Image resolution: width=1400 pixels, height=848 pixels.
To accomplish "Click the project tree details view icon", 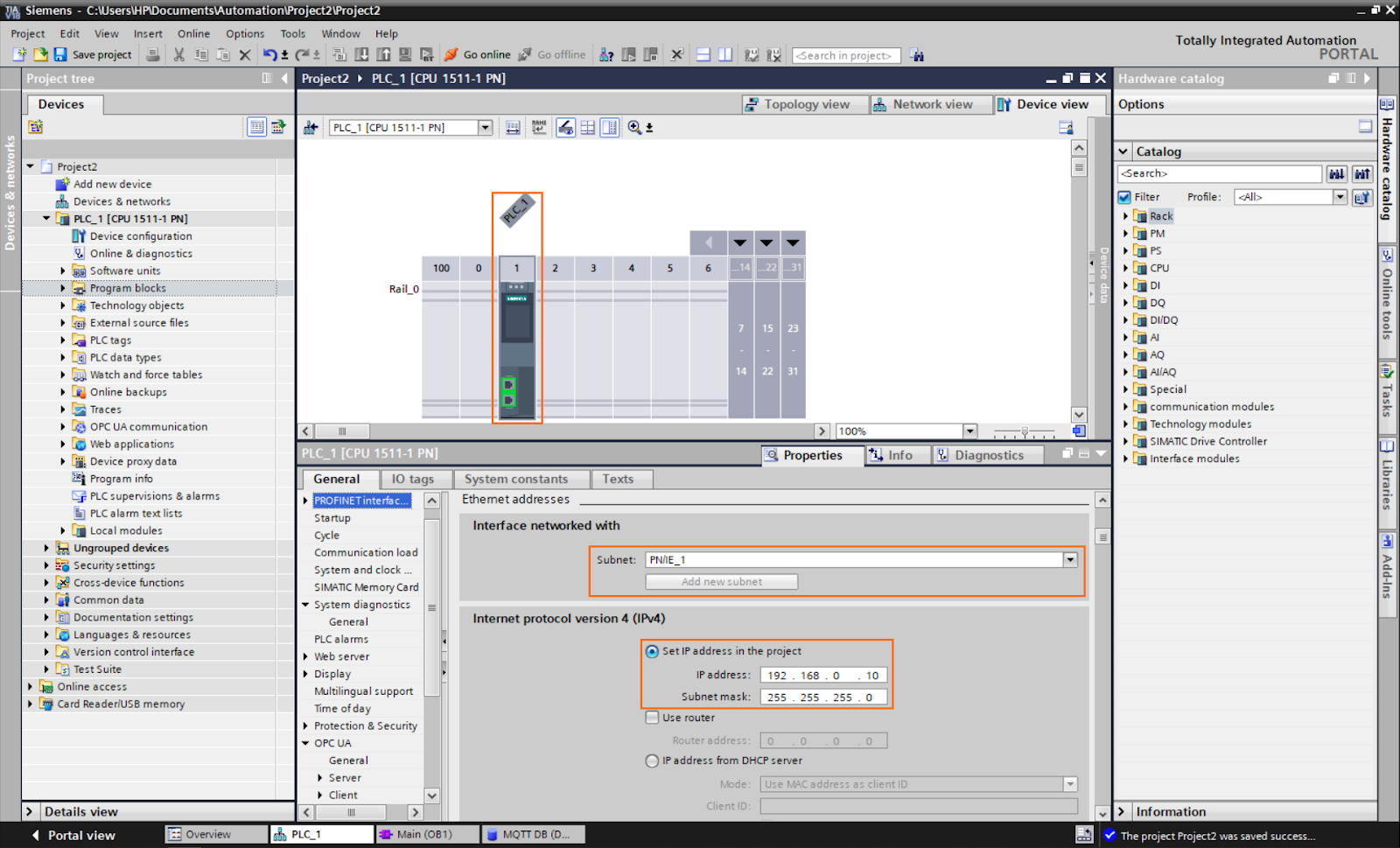I will pos(256,127).
